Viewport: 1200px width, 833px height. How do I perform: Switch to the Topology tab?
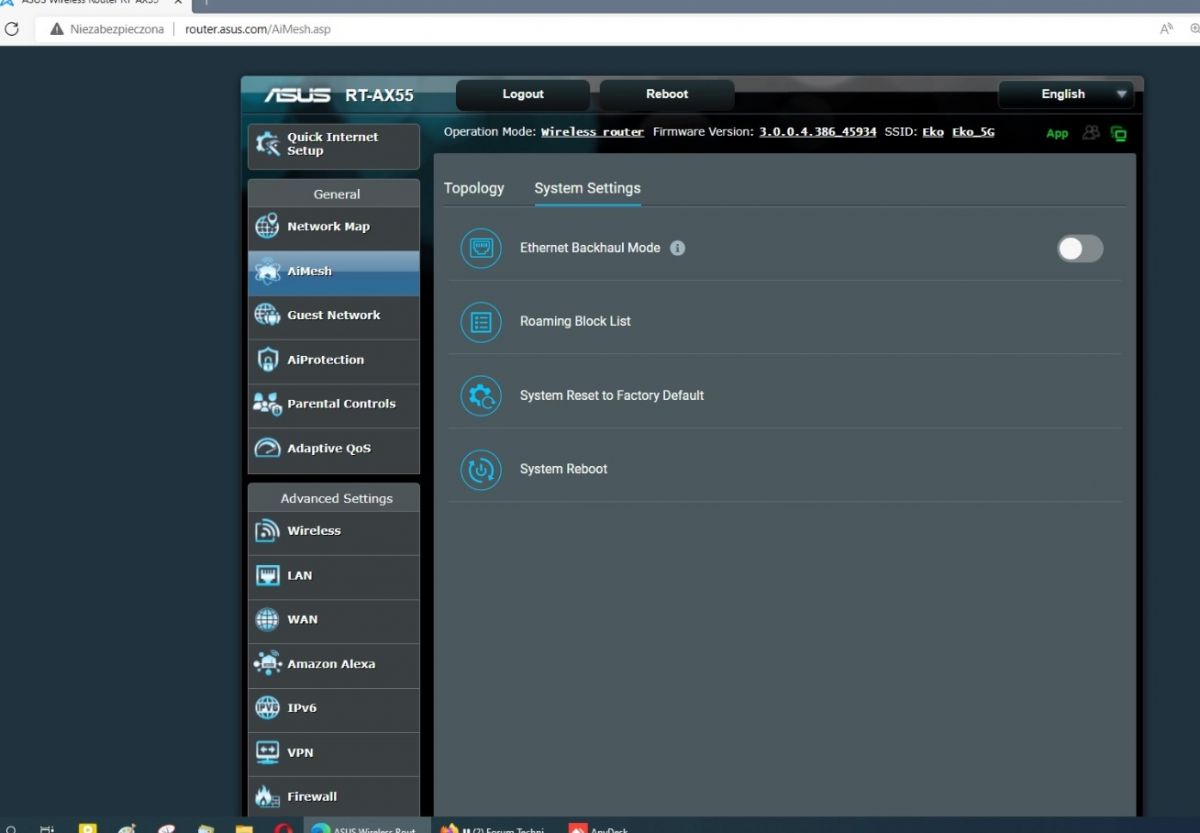474,188
